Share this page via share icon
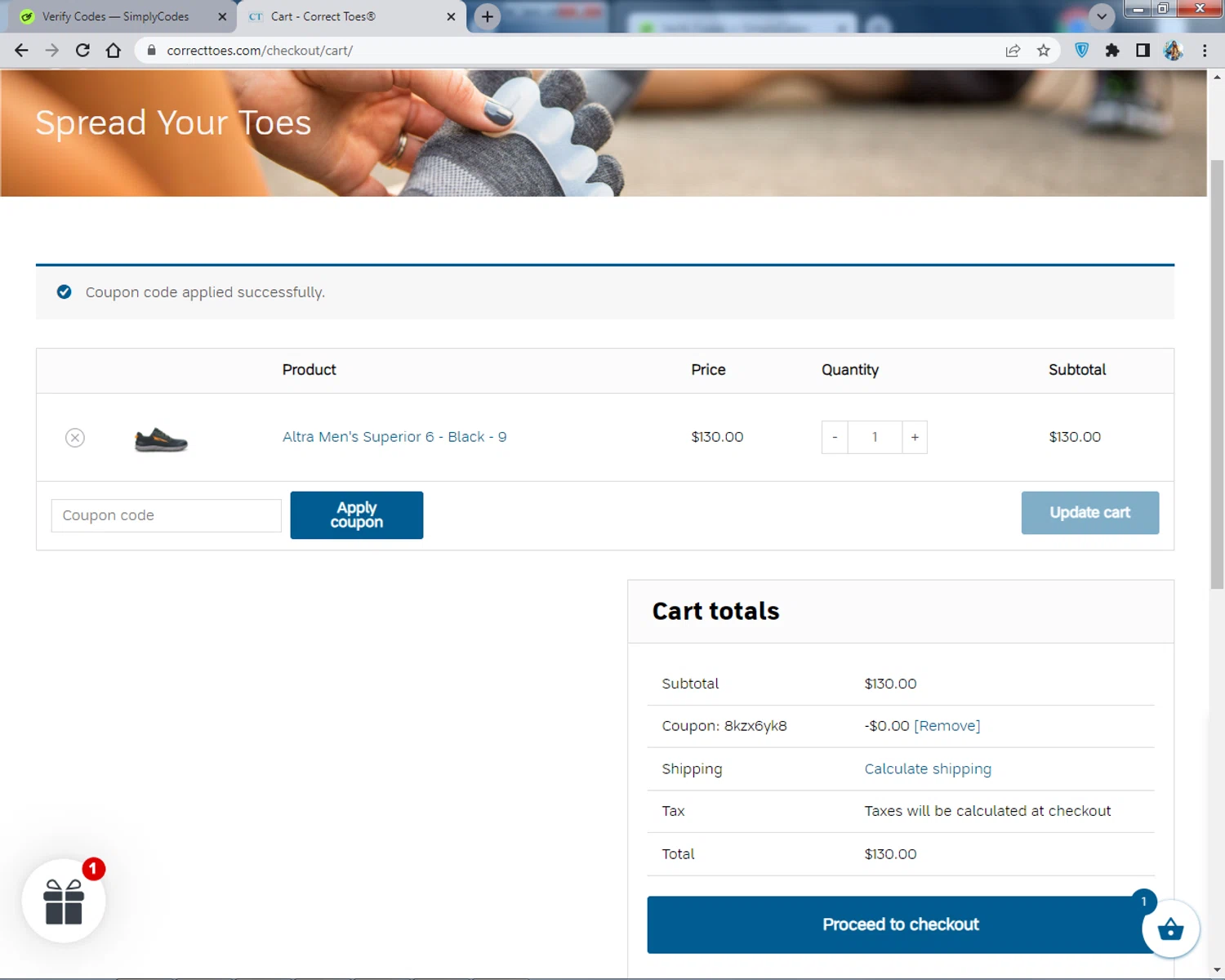The height and width of the screenshot is (980, 1225). coord(1013,51)
